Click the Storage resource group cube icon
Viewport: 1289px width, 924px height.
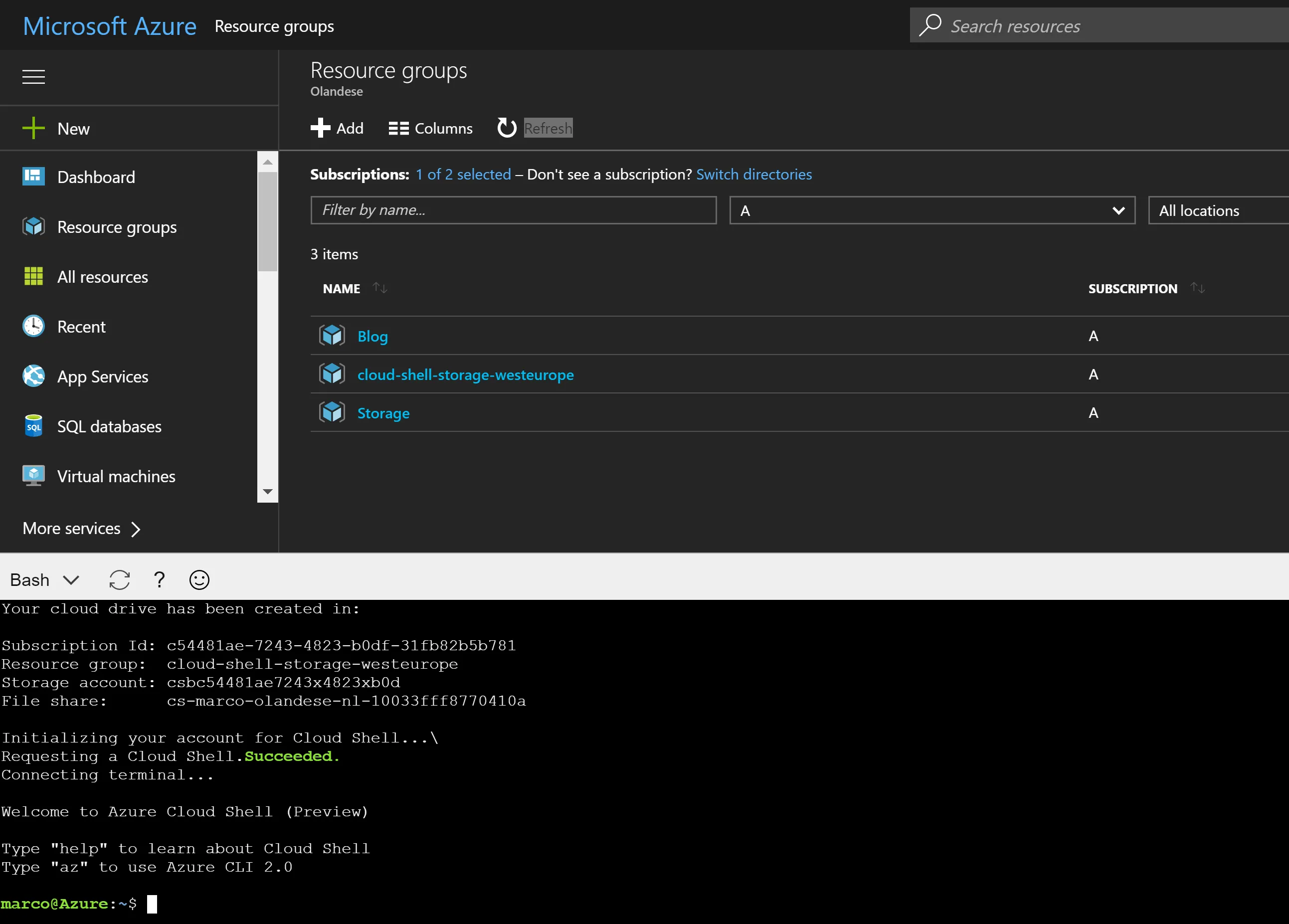[x=332, y=412]
